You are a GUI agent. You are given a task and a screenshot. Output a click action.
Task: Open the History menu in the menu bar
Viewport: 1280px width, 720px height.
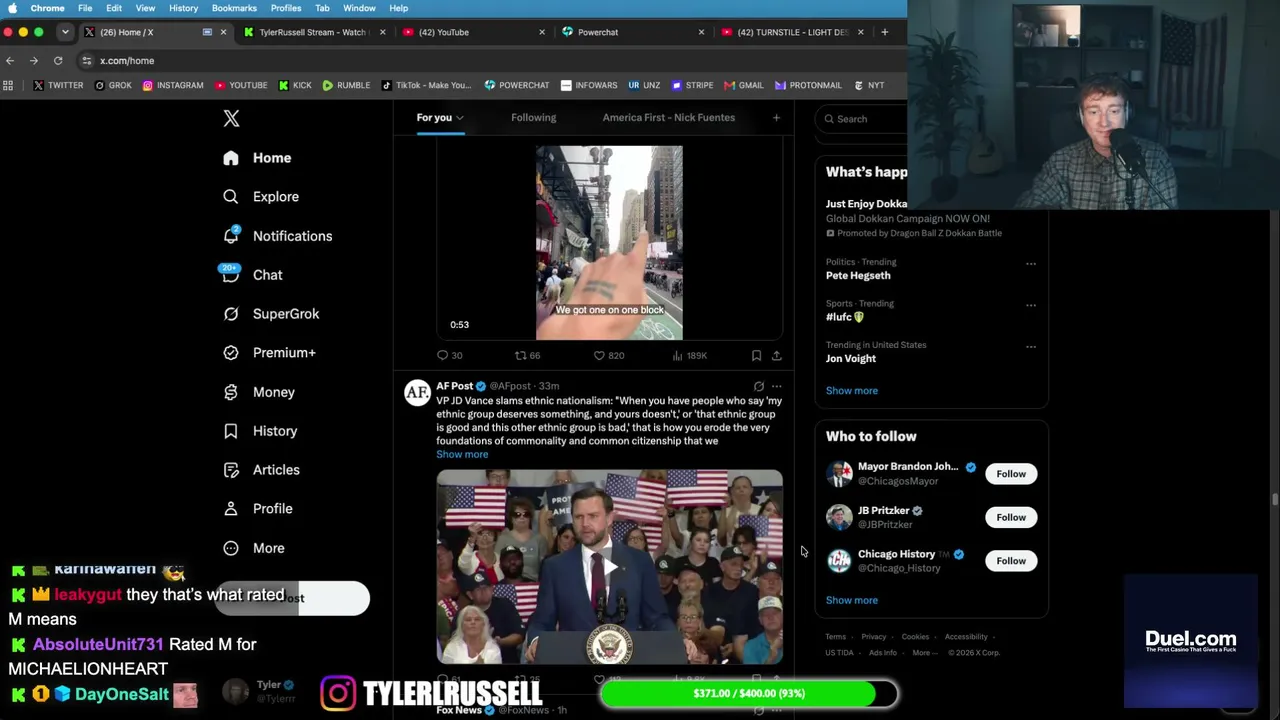click(x=183, y=8)
